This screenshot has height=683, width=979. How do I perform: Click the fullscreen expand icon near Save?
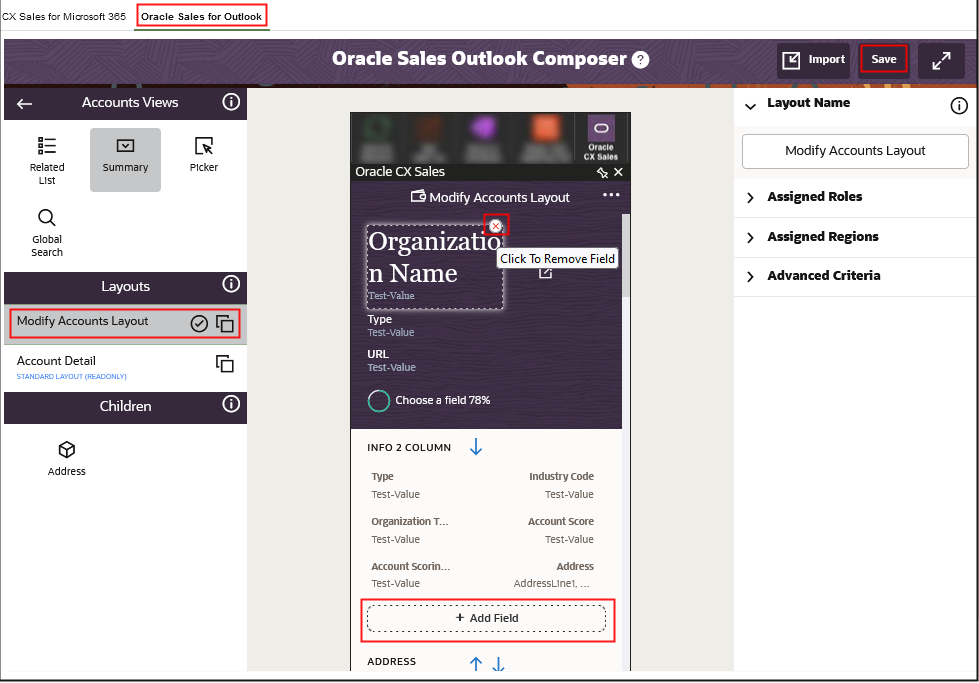(941, 60)
